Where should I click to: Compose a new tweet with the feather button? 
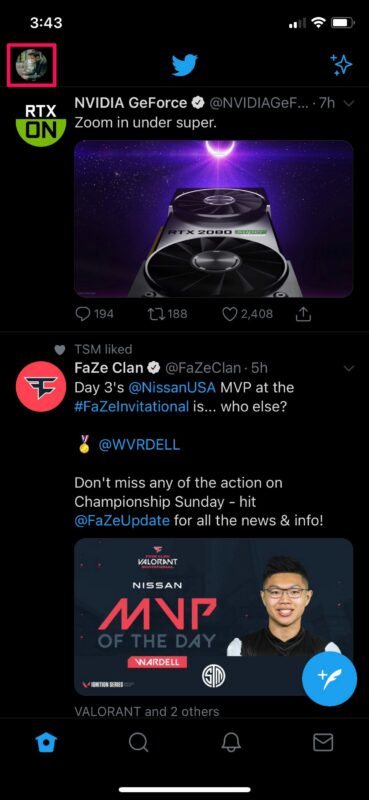[x=329, y=679]
